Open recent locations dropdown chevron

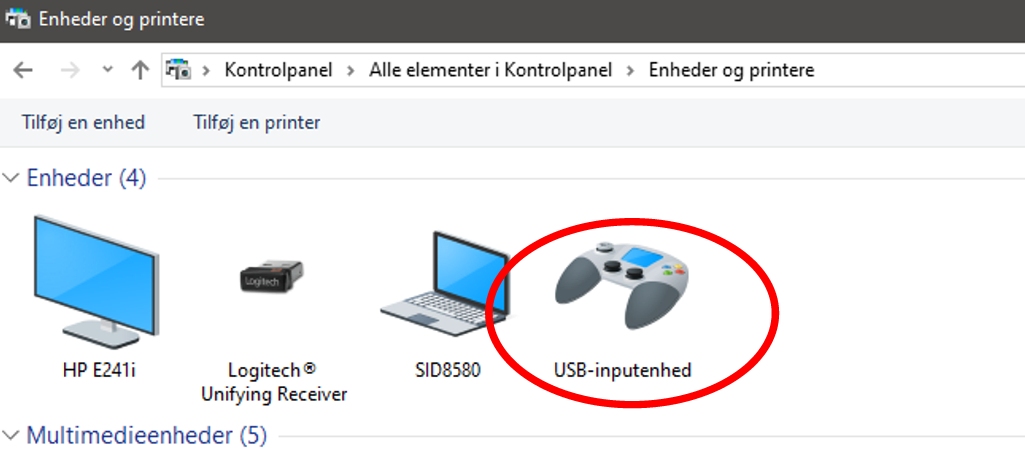[x=108, y=69]
